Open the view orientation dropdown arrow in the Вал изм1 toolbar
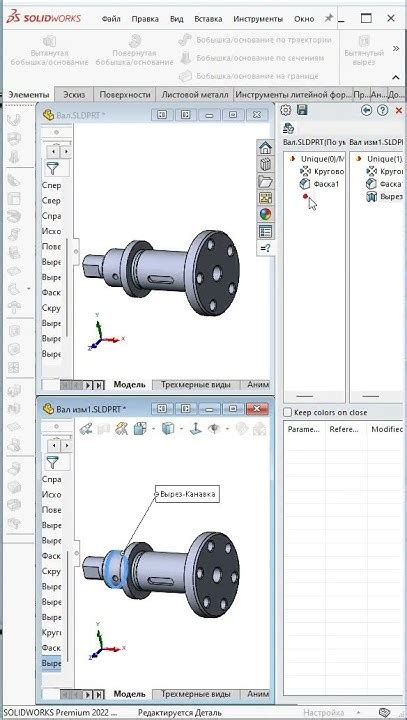The height and width of the screenshot is (720, 407). coord(153,429)
